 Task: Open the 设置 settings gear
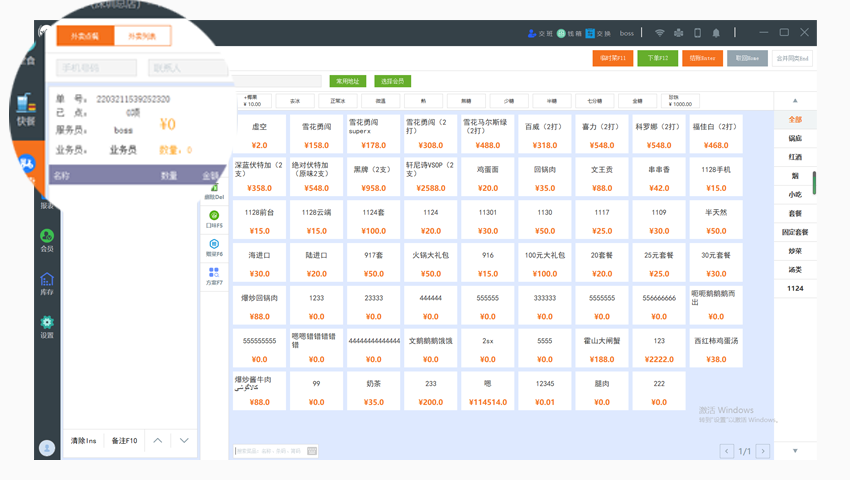tap(47, 327)
